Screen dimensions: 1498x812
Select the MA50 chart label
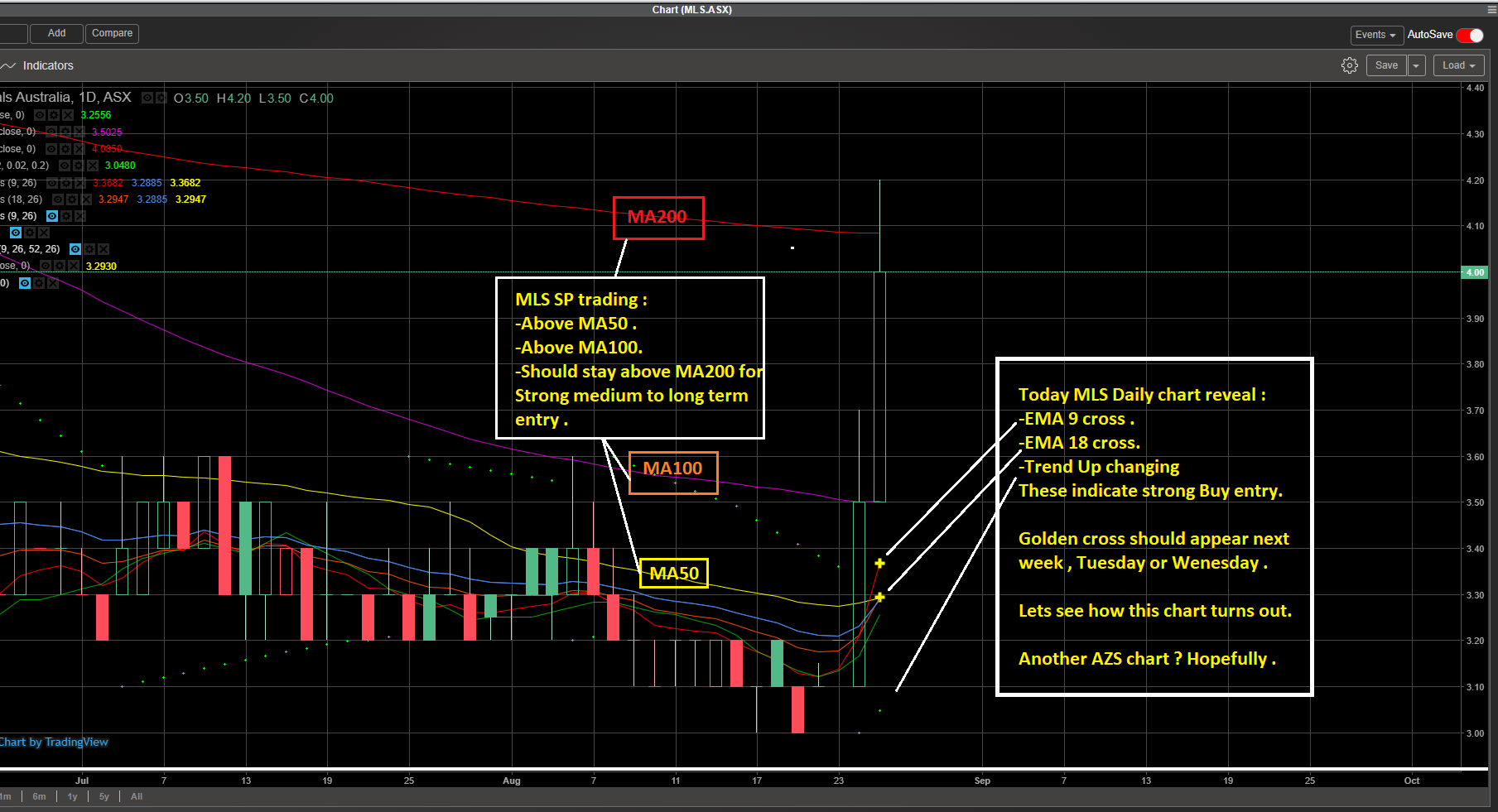(674, 573)
